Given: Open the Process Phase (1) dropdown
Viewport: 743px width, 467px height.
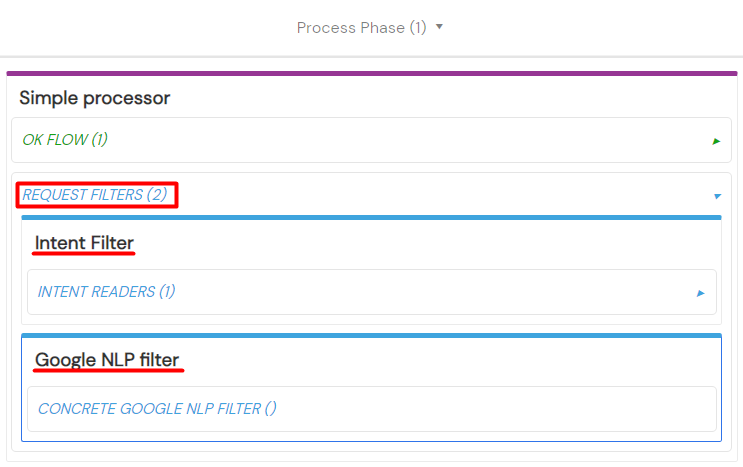Looking at the screenshot, I should 370,27.
